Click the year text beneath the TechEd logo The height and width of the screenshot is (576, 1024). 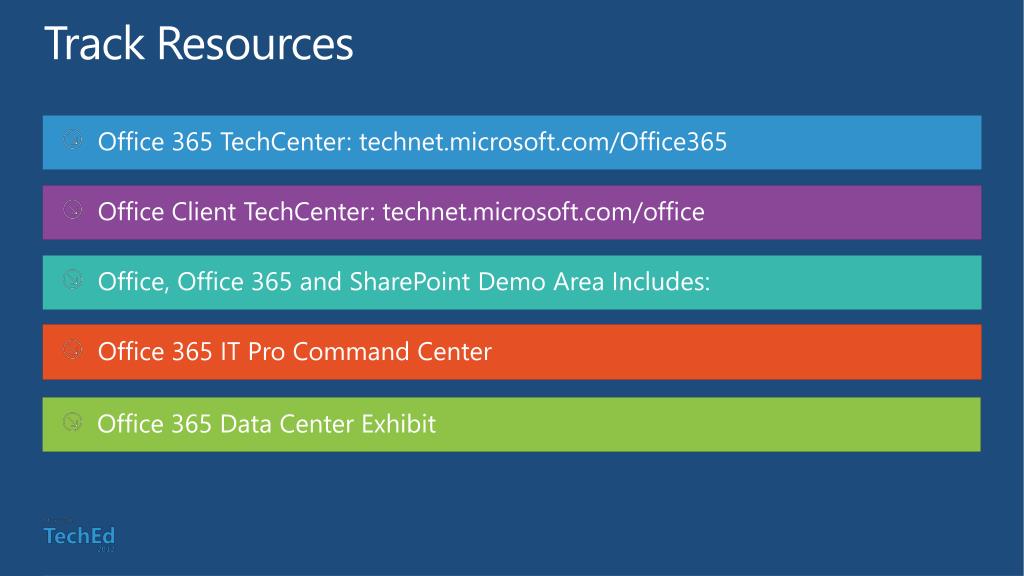click(x=106, y=549)
